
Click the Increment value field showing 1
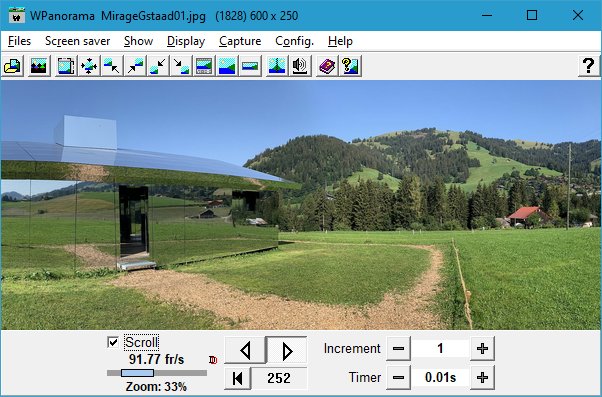(440, 349)
